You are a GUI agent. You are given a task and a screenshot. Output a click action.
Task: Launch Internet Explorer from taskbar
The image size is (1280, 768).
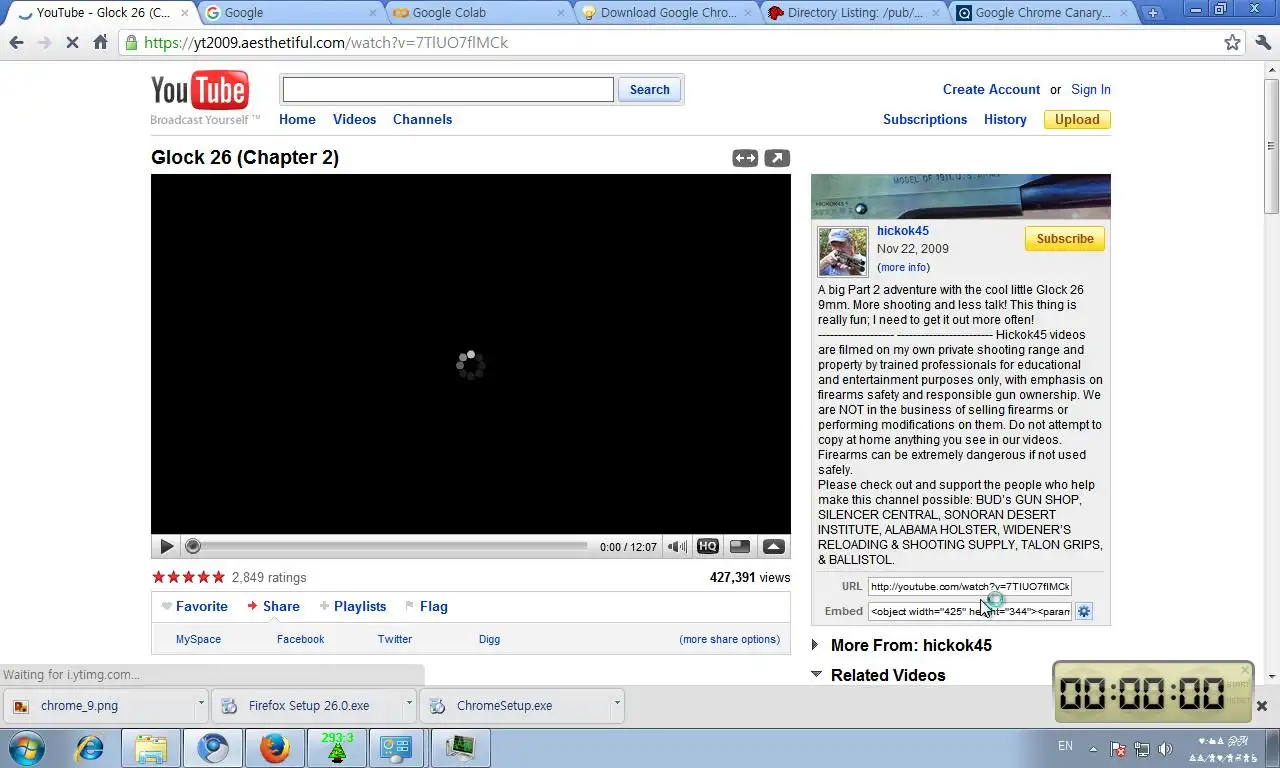[x=90, y=748]
